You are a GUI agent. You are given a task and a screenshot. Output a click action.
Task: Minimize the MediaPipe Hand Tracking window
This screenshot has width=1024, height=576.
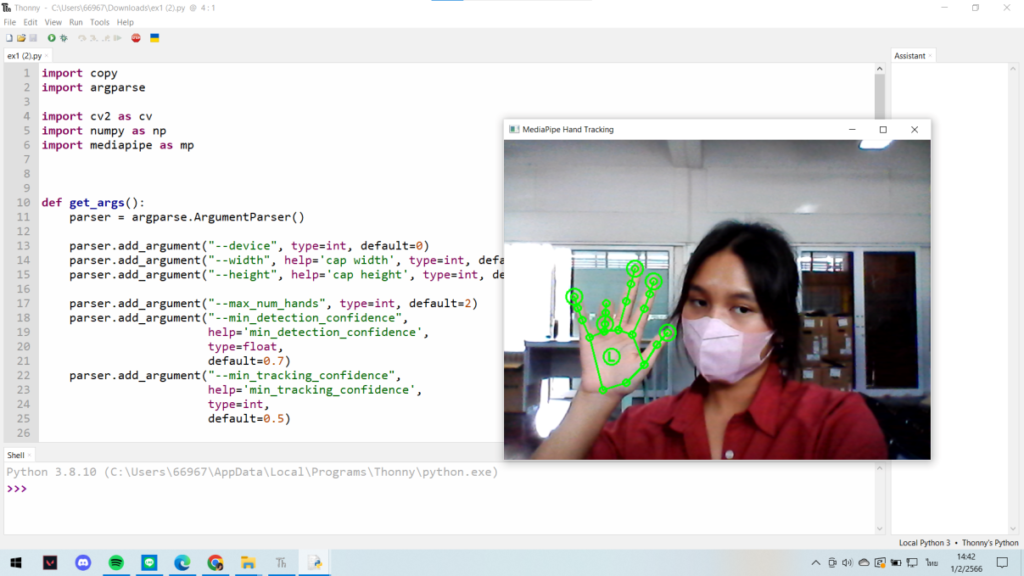(852, 129)
